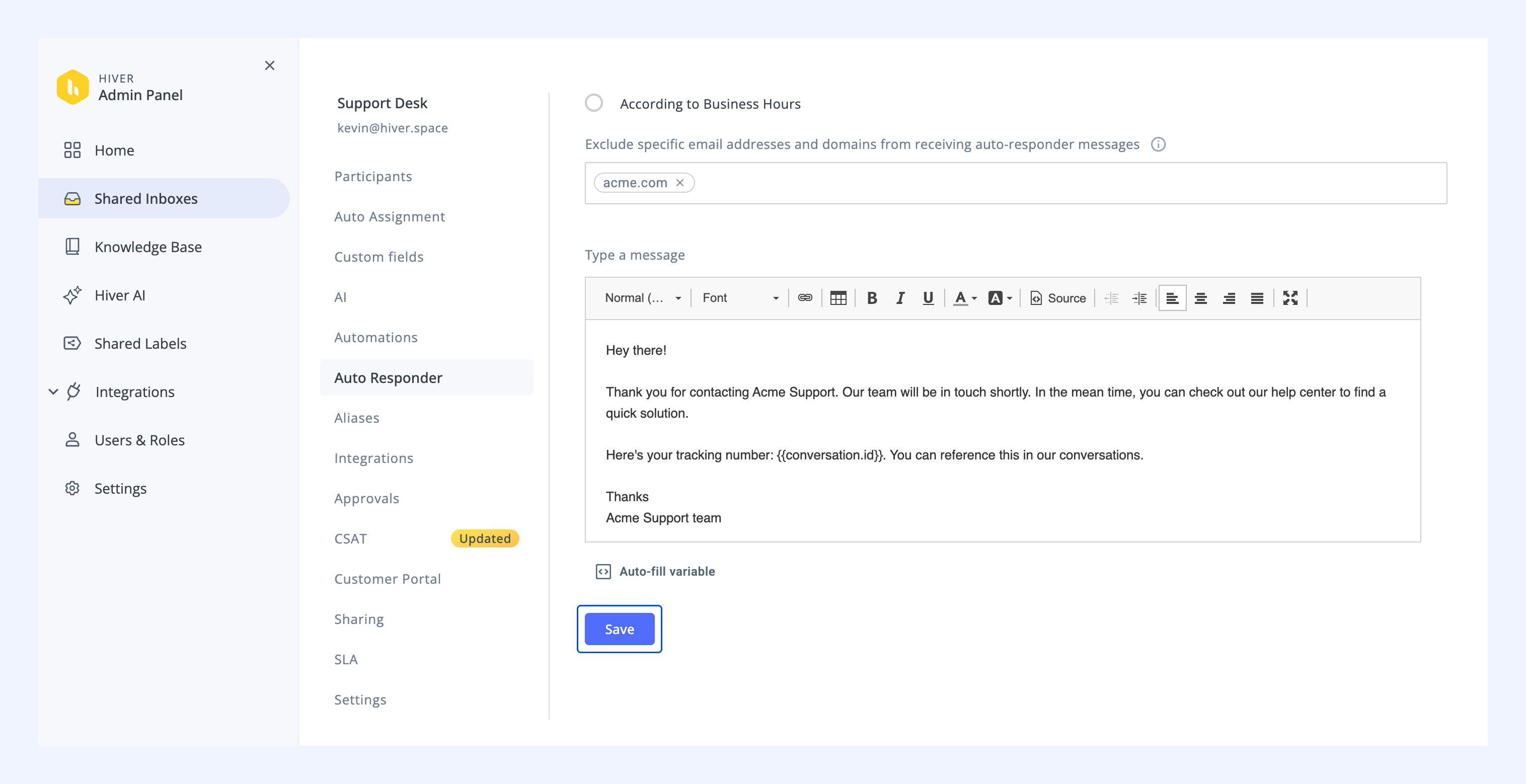Open the Aliases tab
The height and width of the screenshot is (784, 1526).
click(357, 418)
